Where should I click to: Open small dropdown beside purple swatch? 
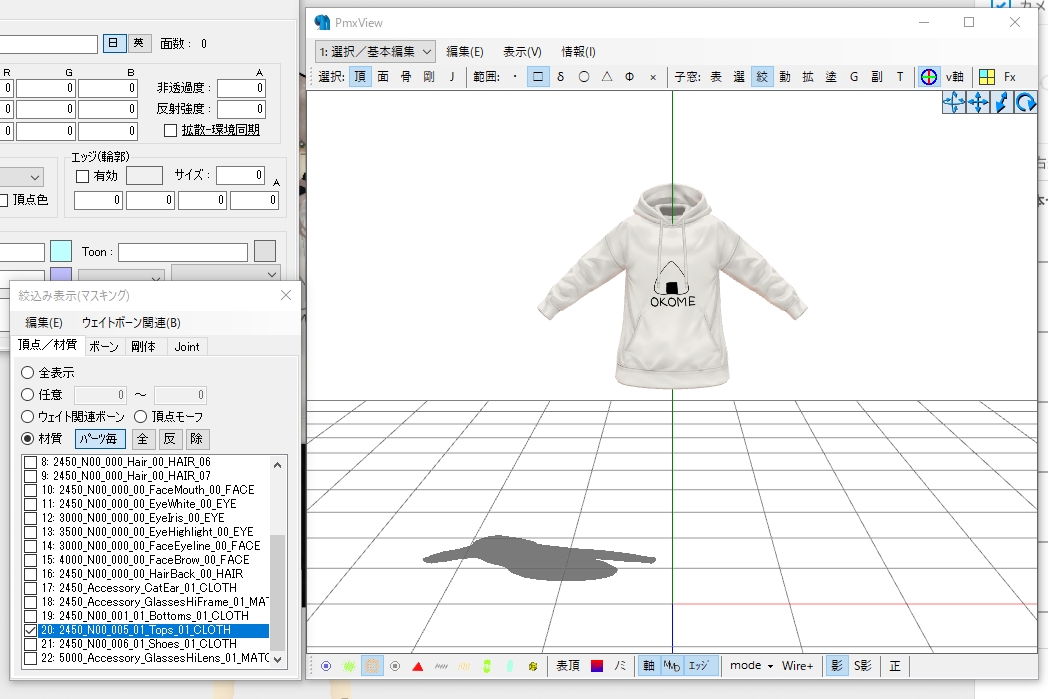click(x=121, y=277)
